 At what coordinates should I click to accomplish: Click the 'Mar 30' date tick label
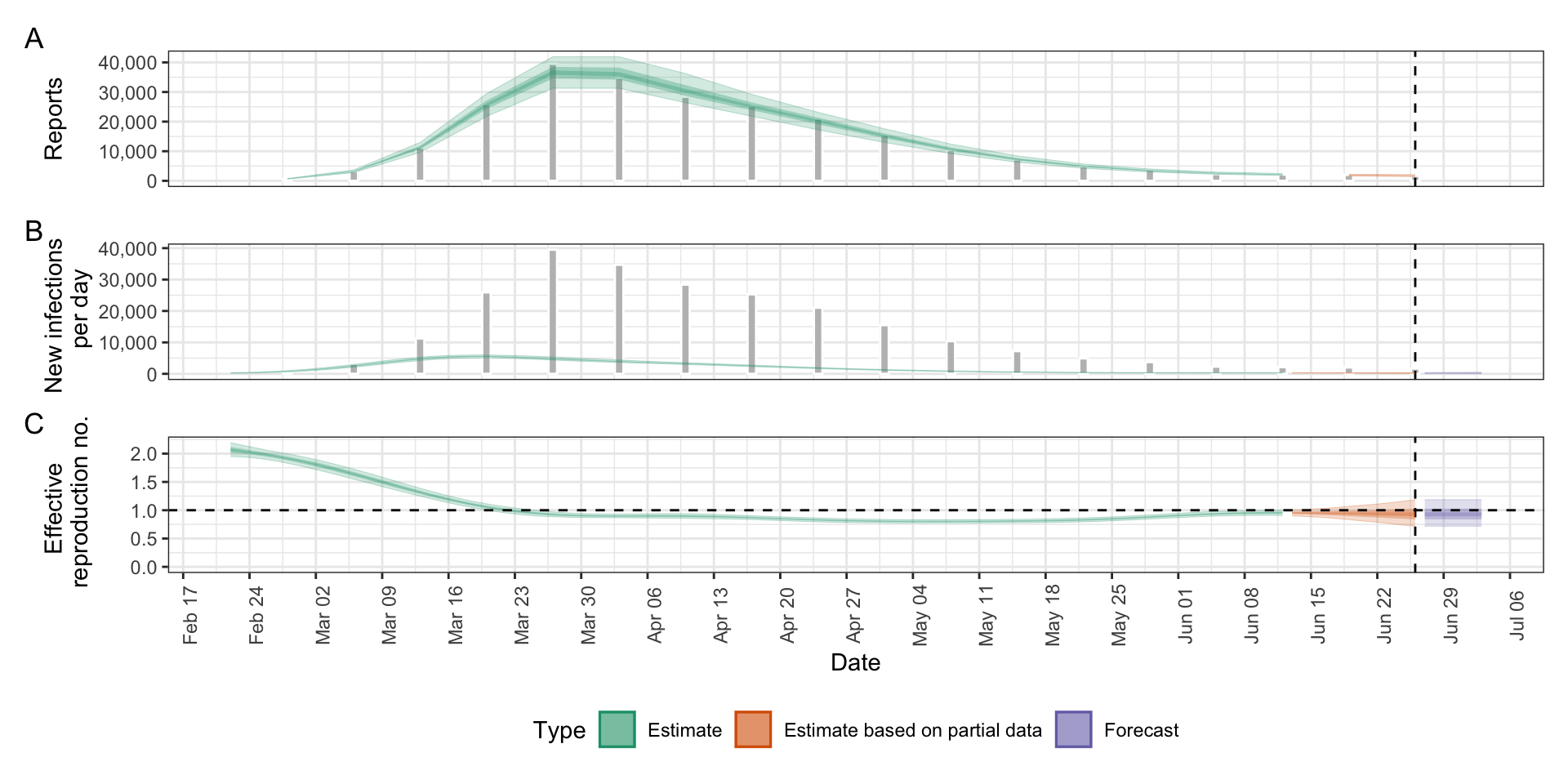coord(589,615)
